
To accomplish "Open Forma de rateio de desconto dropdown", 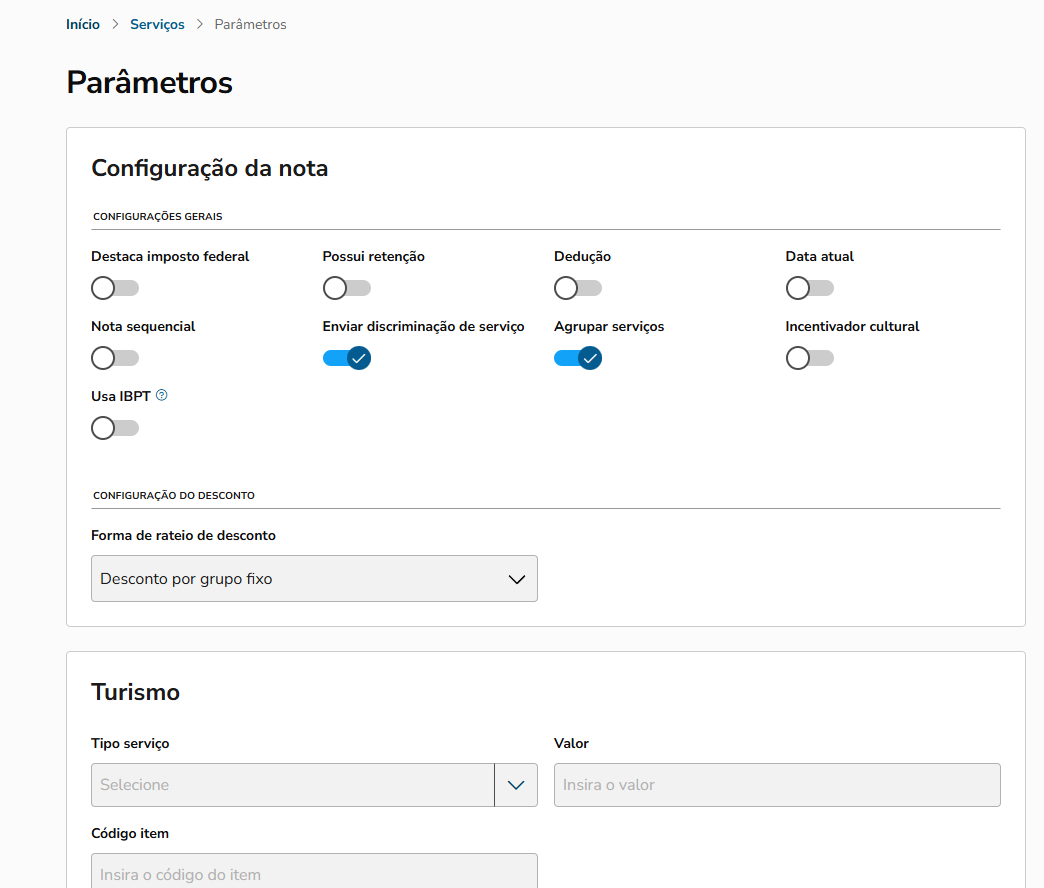I will point(314,579).
